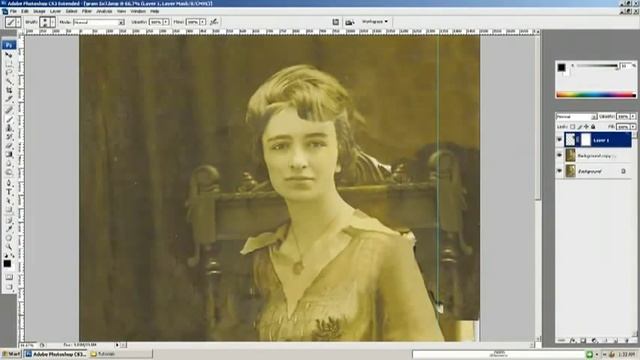
Task: Hide the Layer 1 layer
Action: (x=560, y=140)
